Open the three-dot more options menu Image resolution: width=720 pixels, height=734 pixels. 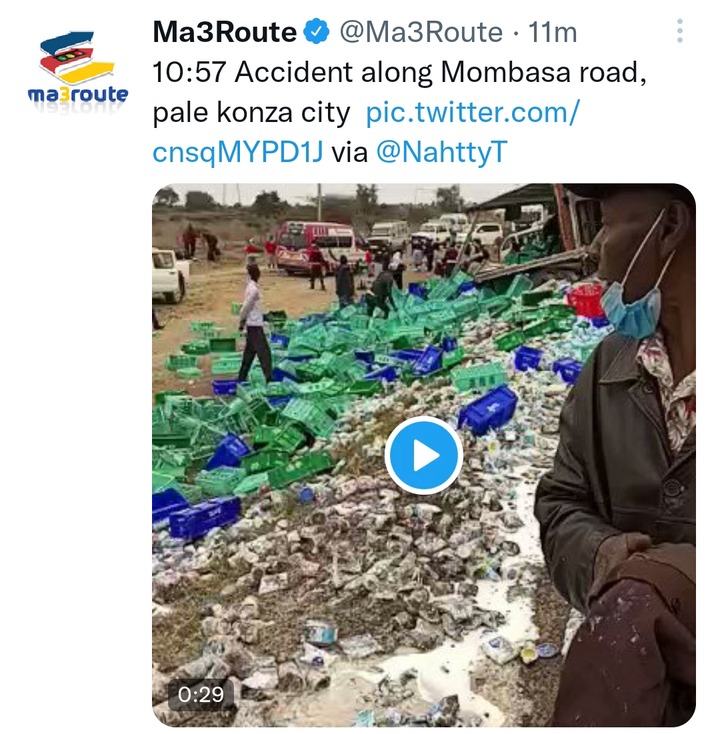[680, 31]
